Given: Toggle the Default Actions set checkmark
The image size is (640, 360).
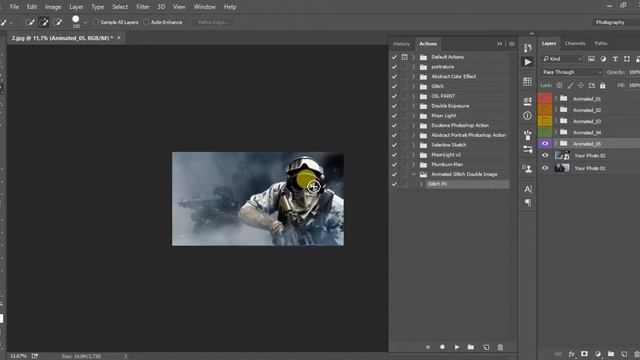Looking at the screenshot, I should coord(394,57).
